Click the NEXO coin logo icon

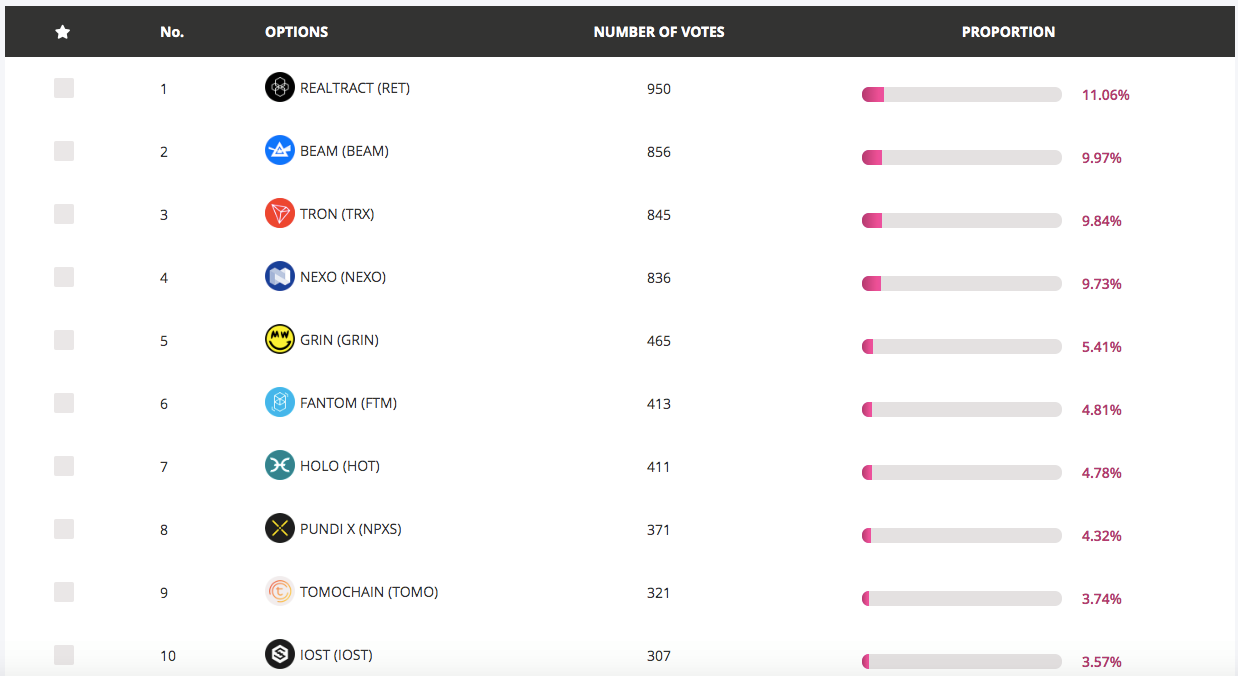[279, 277]
